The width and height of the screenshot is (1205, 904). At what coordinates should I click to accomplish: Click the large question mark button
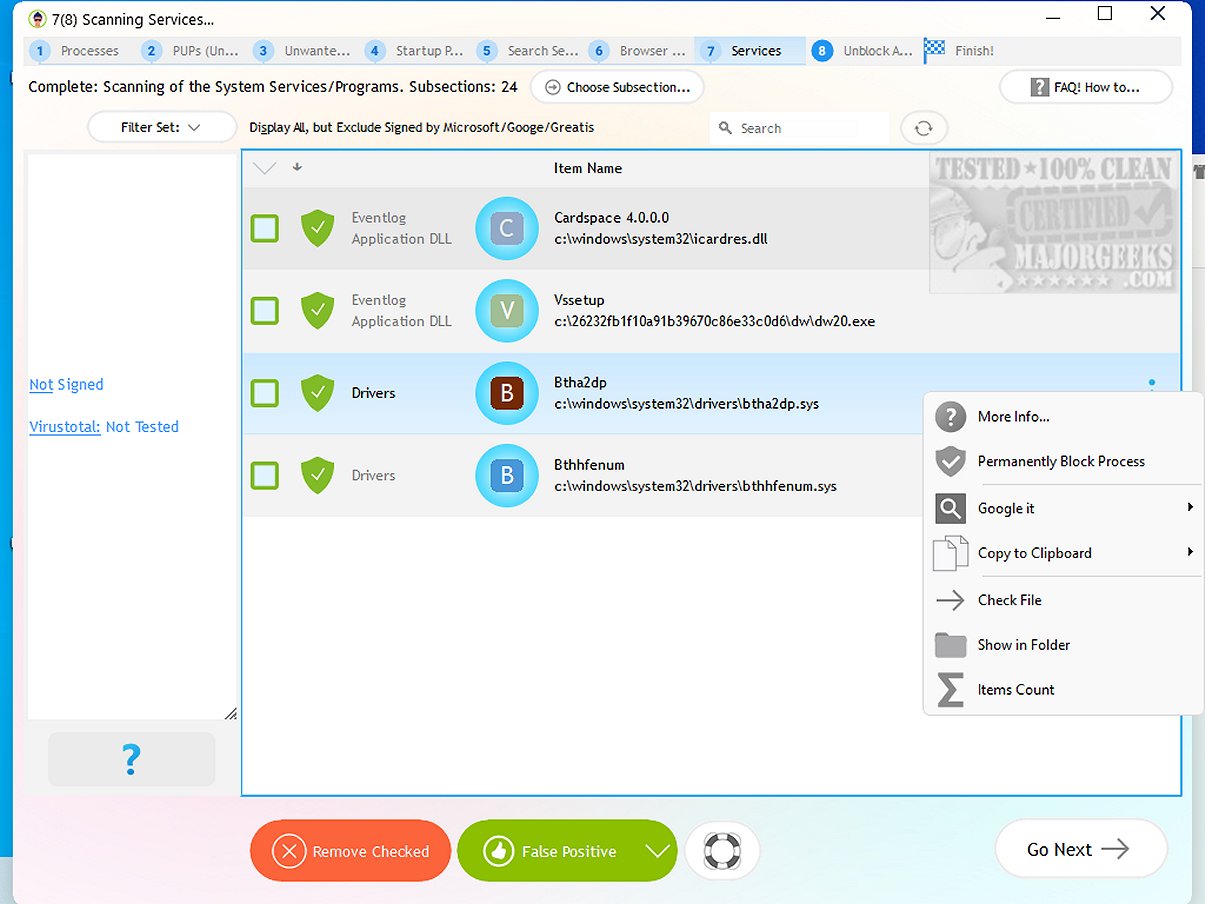pos(131,759)
